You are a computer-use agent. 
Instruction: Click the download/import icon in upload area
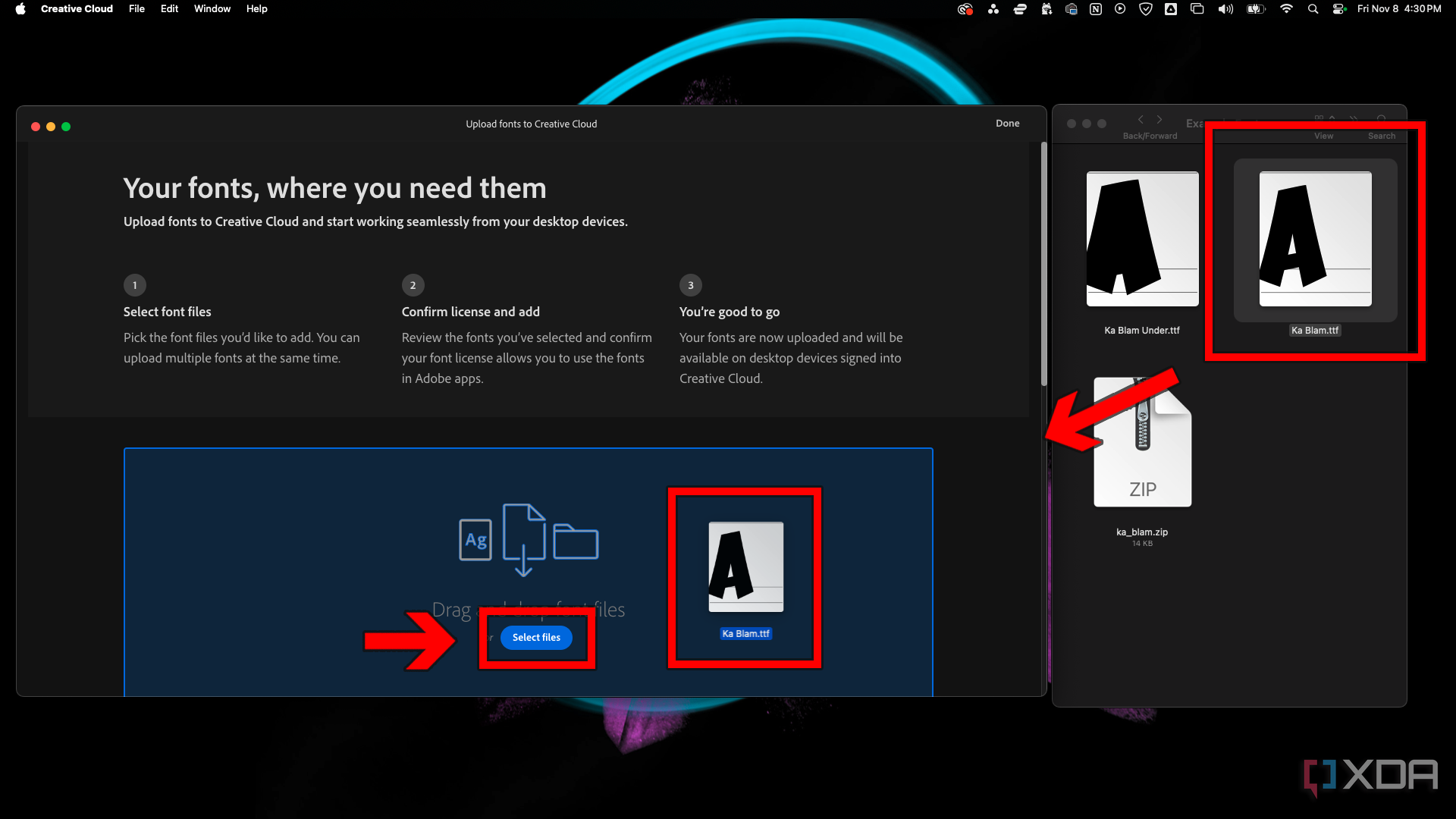click(524, 540)
